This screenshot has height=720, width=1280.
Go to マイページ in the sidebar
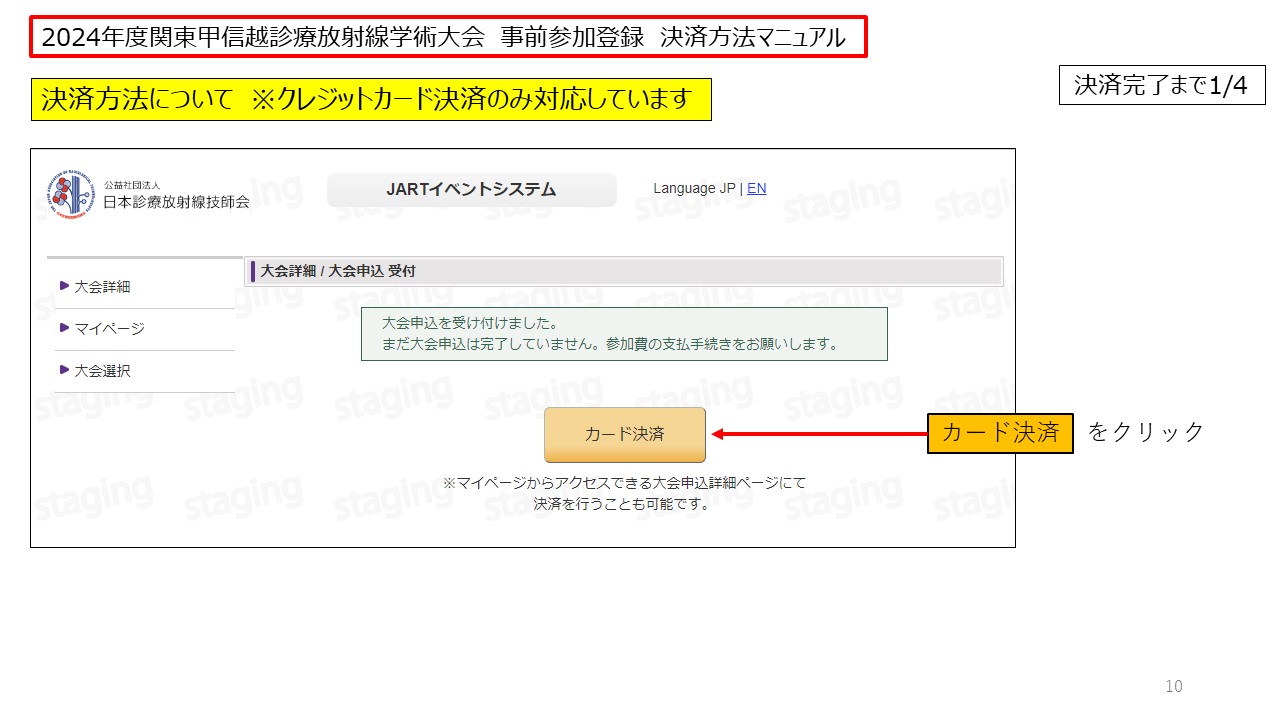point(109,329)
